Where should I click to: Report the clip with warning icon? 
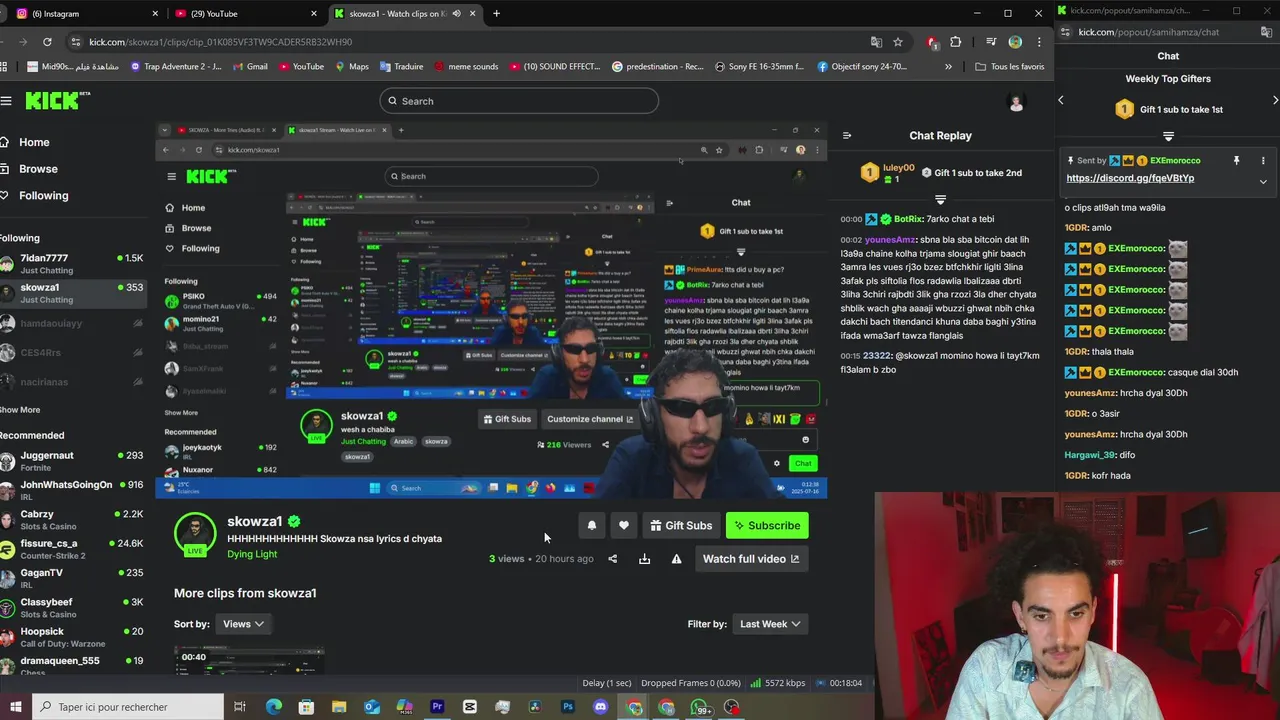[x=676, y=559]
